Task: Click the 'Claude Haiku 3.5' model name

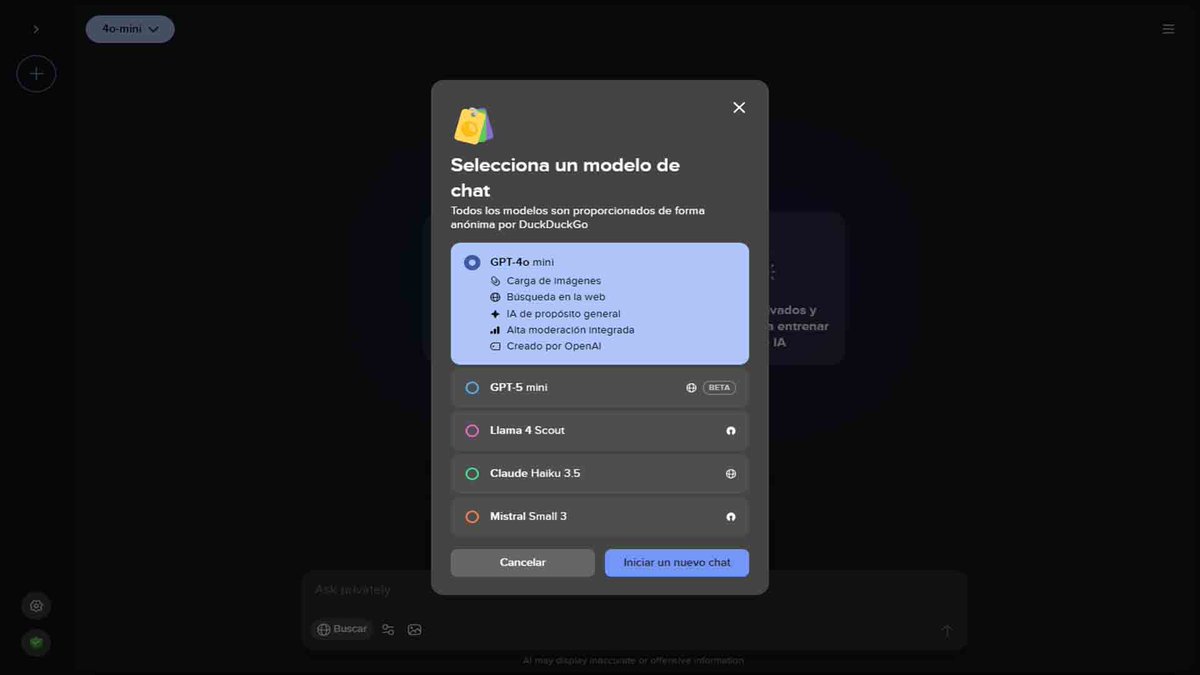Action: (535, 473)
